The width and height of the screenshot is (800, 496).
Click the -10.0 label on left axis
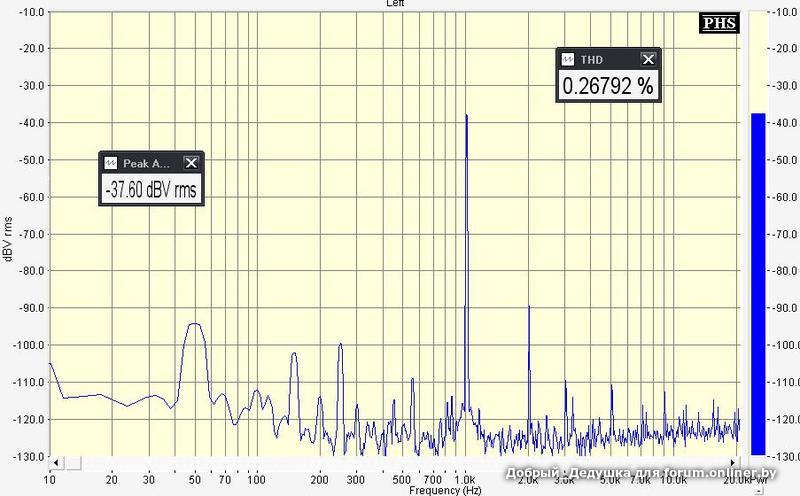pos(32,11)
